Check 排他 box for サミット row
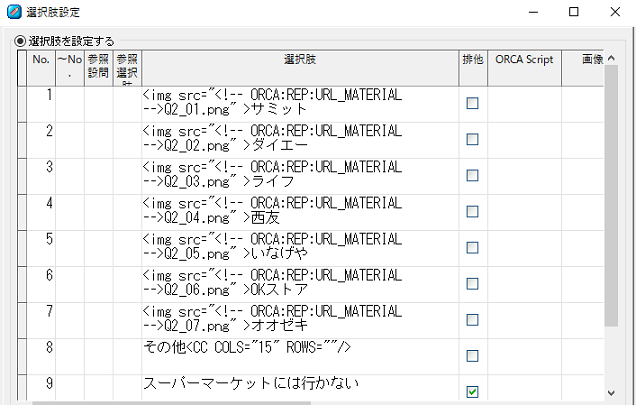Image resolution: width=636 pixels, height=405 pixels. (472, 103)
